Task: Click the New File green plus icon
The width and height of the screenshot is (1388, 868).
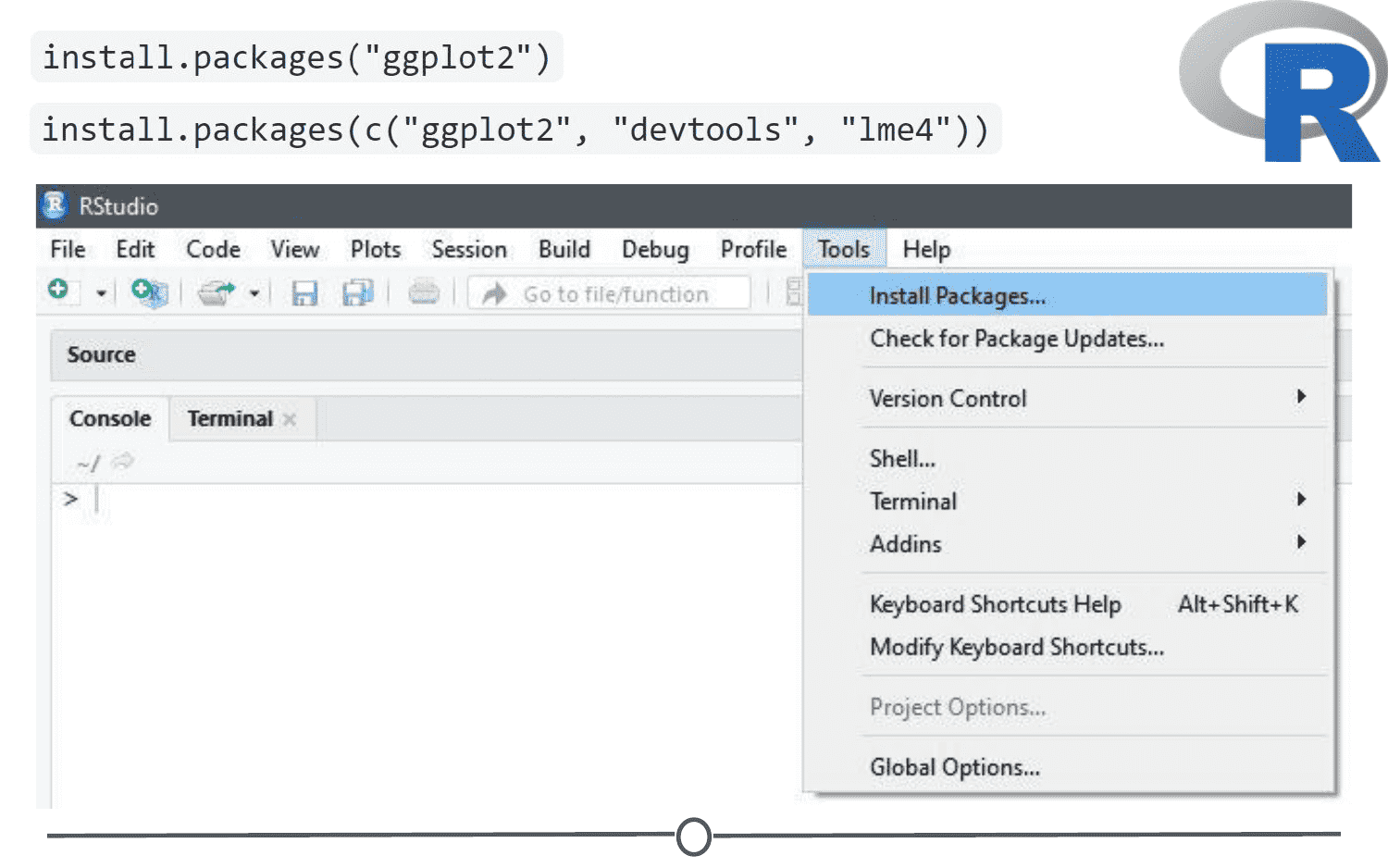Action: (58, 290)
